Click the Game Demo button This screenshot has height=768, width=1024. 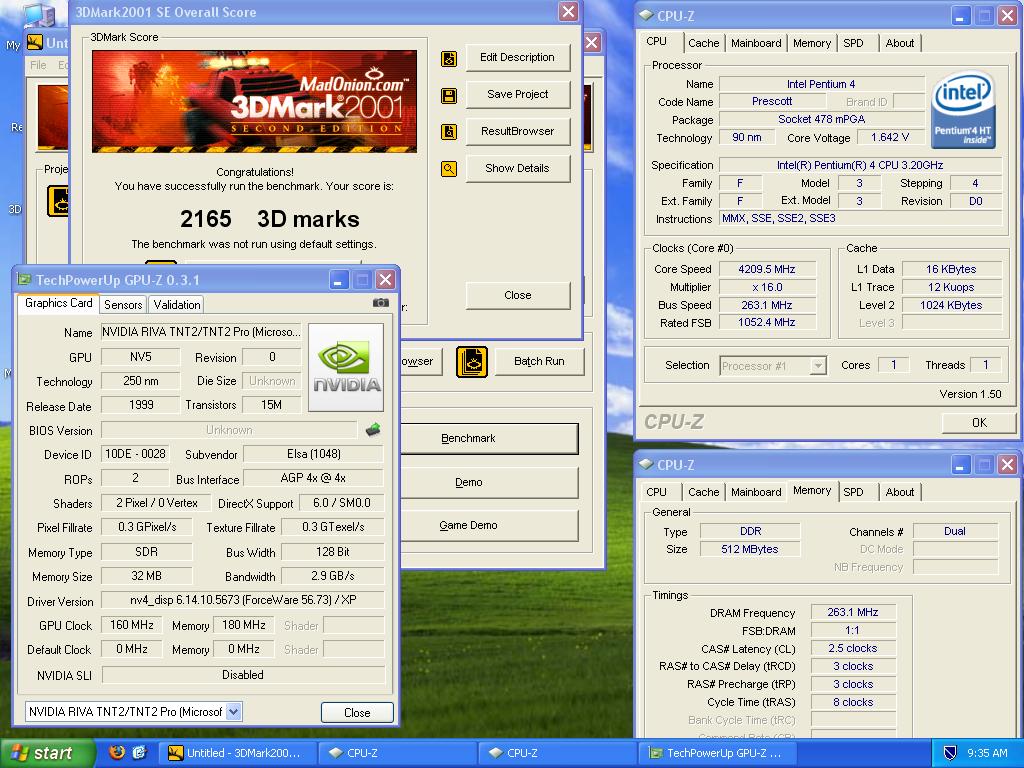(488, 525)
